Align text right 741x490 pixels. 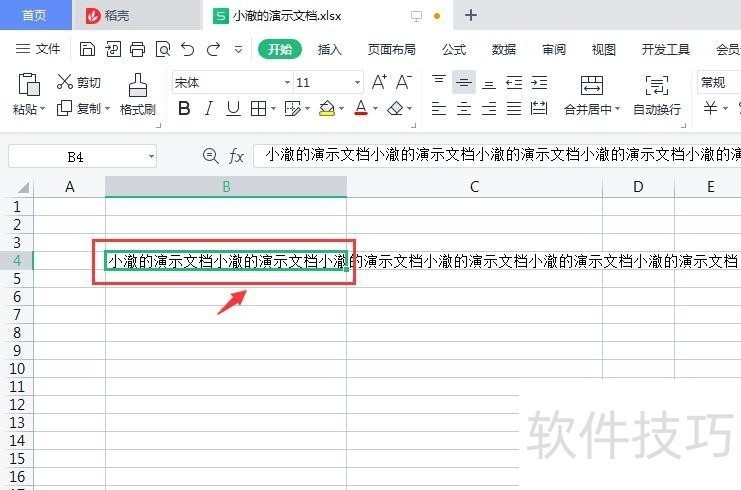(x=489, y=109)
